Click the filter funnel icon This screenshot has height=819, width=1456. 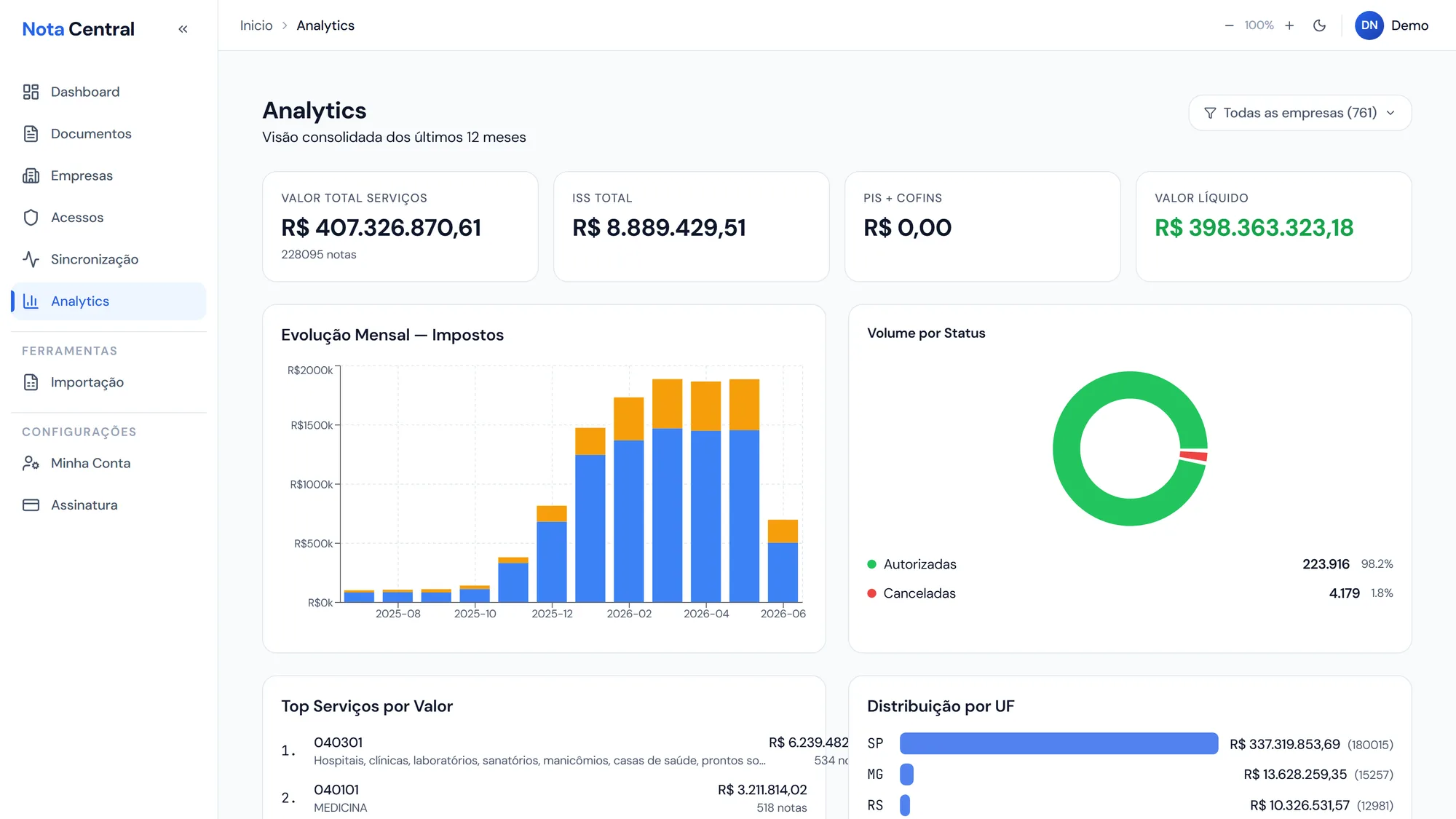pos(1210,113)
